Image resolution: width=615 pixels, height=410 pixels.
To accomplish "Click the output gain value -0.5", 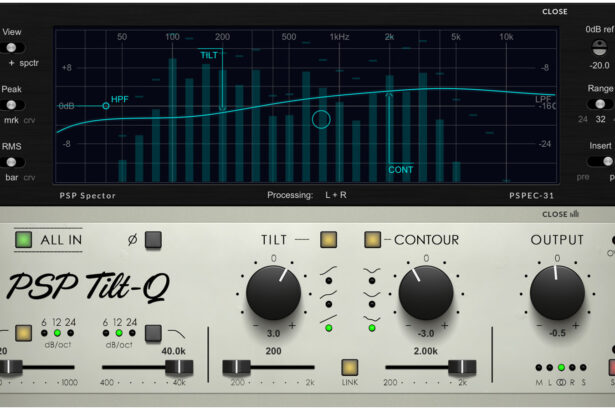I will [x=557, y=333].
